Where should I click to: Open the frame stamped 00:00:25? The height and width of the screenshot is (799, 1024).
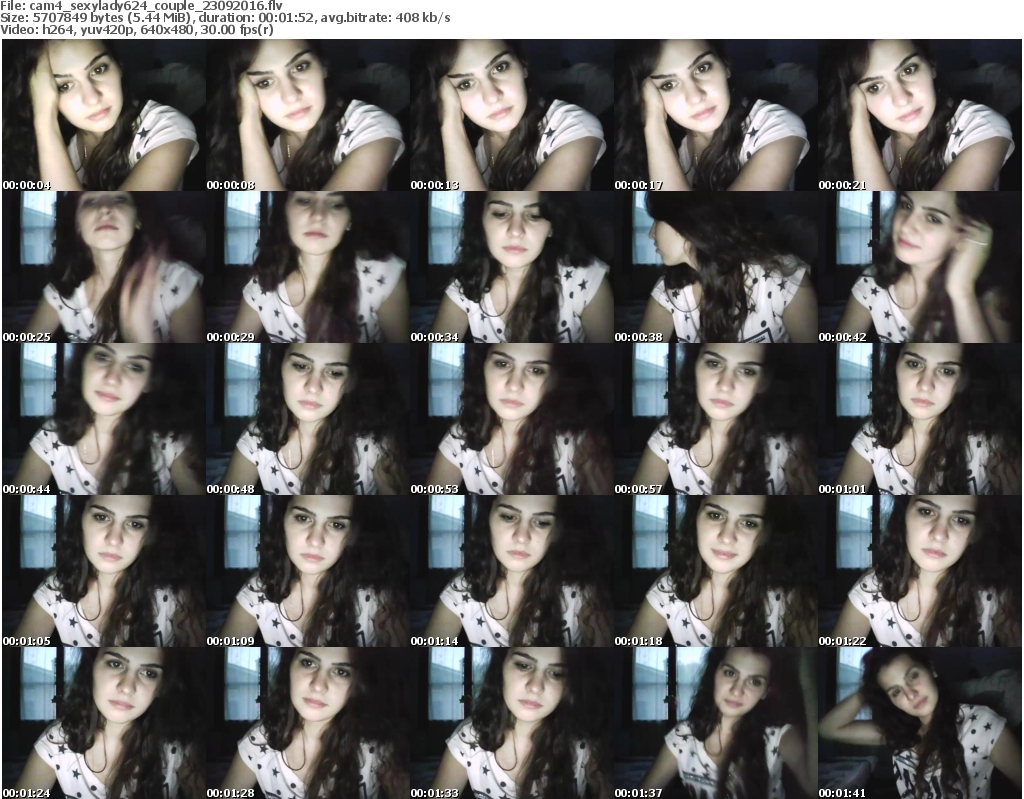click(104, 267)
